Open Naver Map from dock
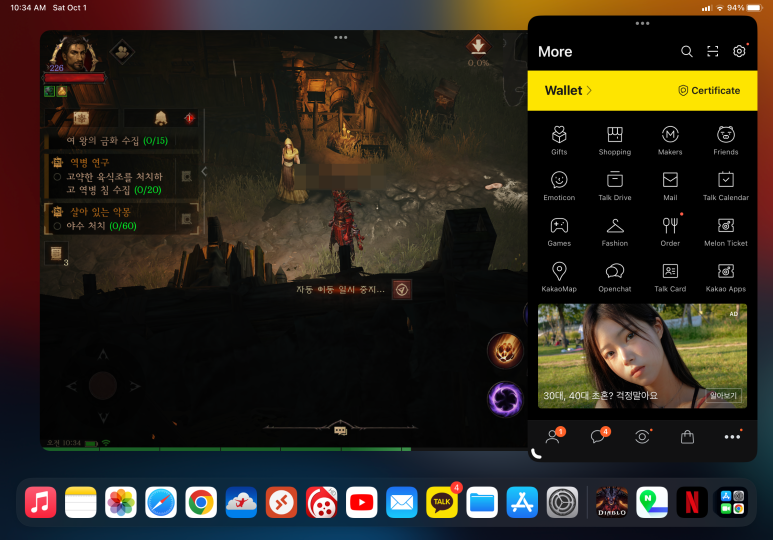Viewport: 773px width, 540px height. [652, 502]
